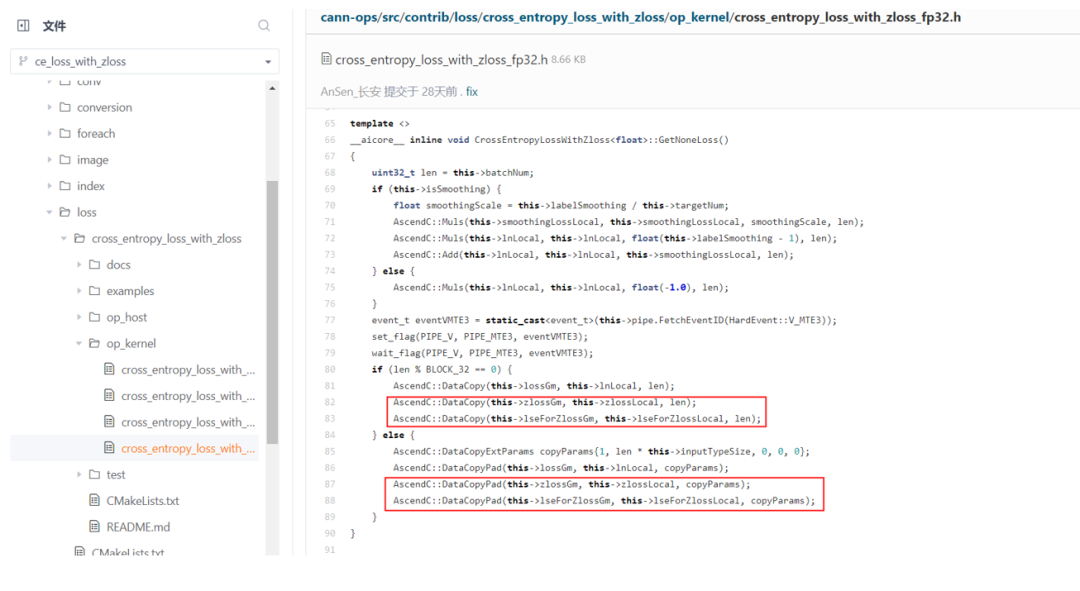Go to loss in the breadcrumb path
The image size is (1080, 591).
pyautogui.click(x=464, y=17)
